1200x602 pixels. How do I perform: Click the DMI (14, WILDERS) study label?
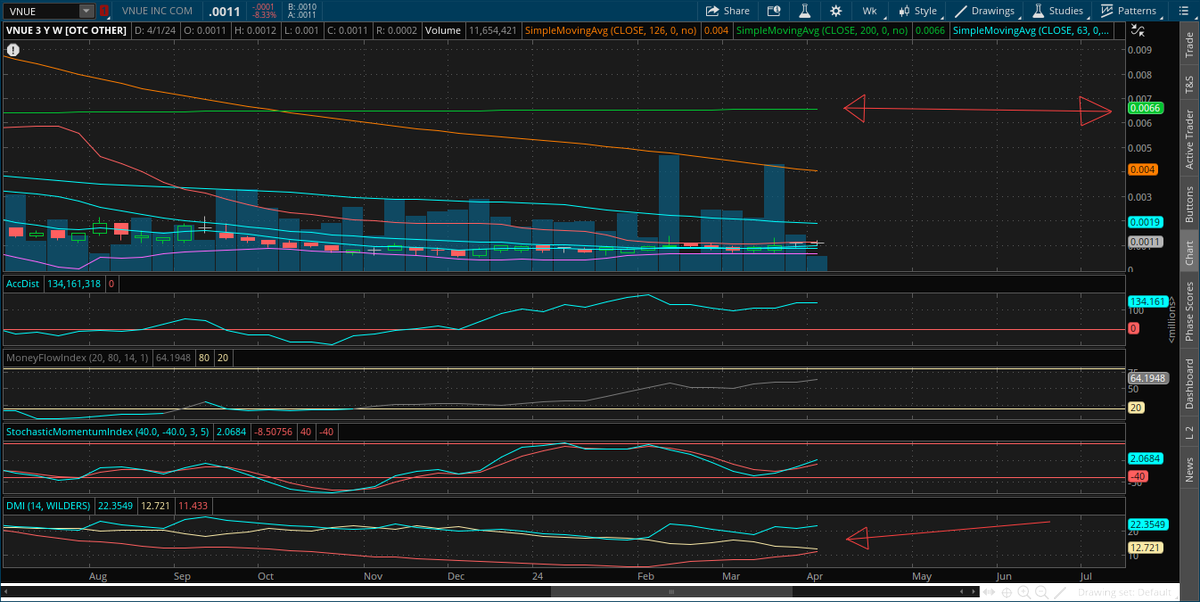coord(47,505)
